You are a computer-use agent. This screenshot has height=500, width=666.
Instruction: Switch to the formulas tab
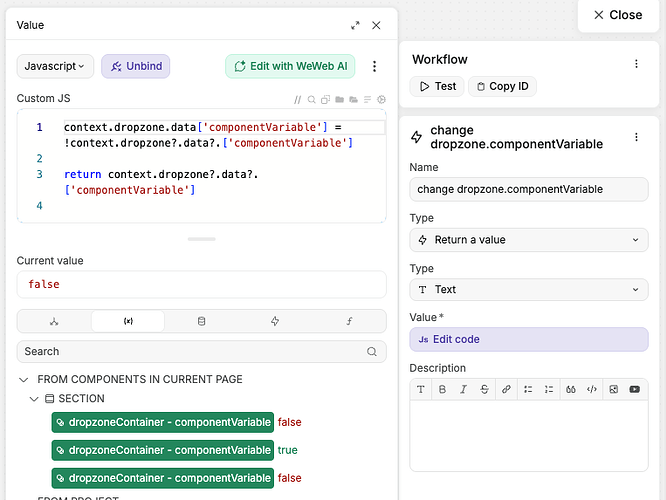pos(349,321)
